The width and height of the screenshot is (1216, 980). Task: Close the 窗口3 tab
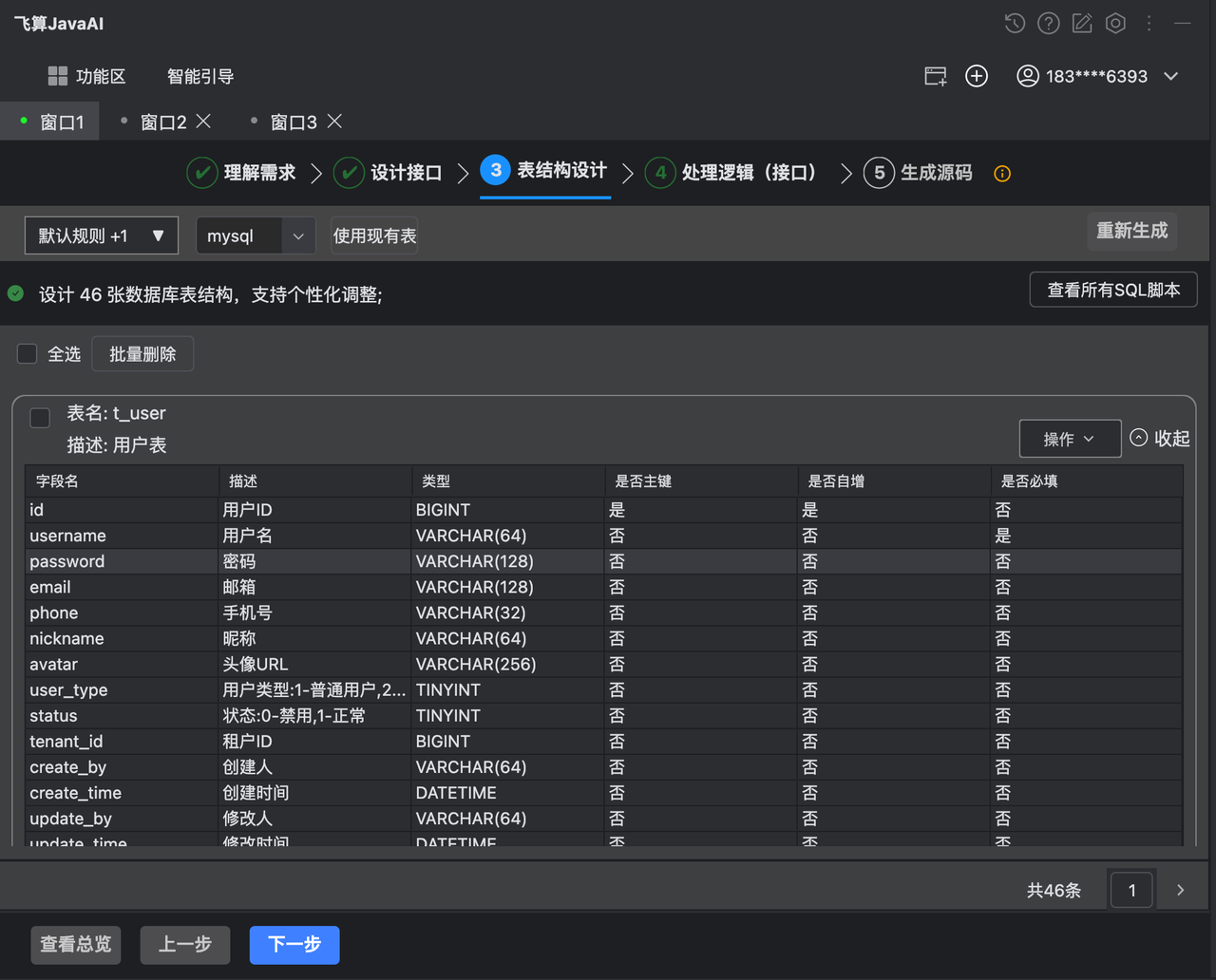coord(334,122)
